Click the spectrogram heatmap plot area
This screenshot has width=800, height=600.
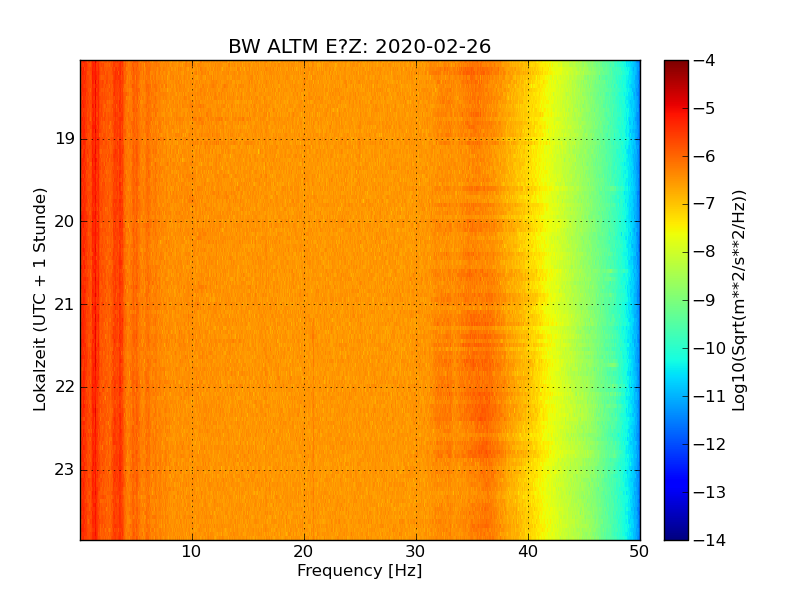click(x=360, y=300)
